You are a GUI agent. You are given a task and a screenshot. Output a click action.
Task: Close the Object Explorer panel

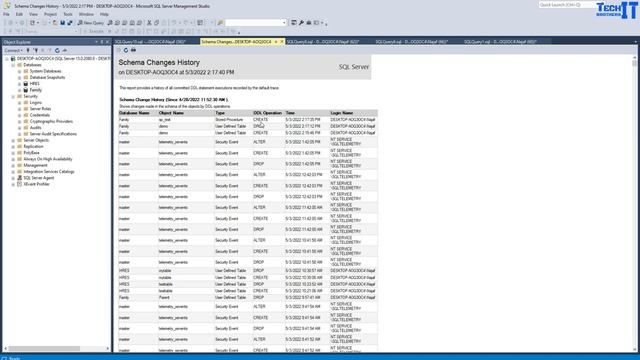[x=107, y=42]
